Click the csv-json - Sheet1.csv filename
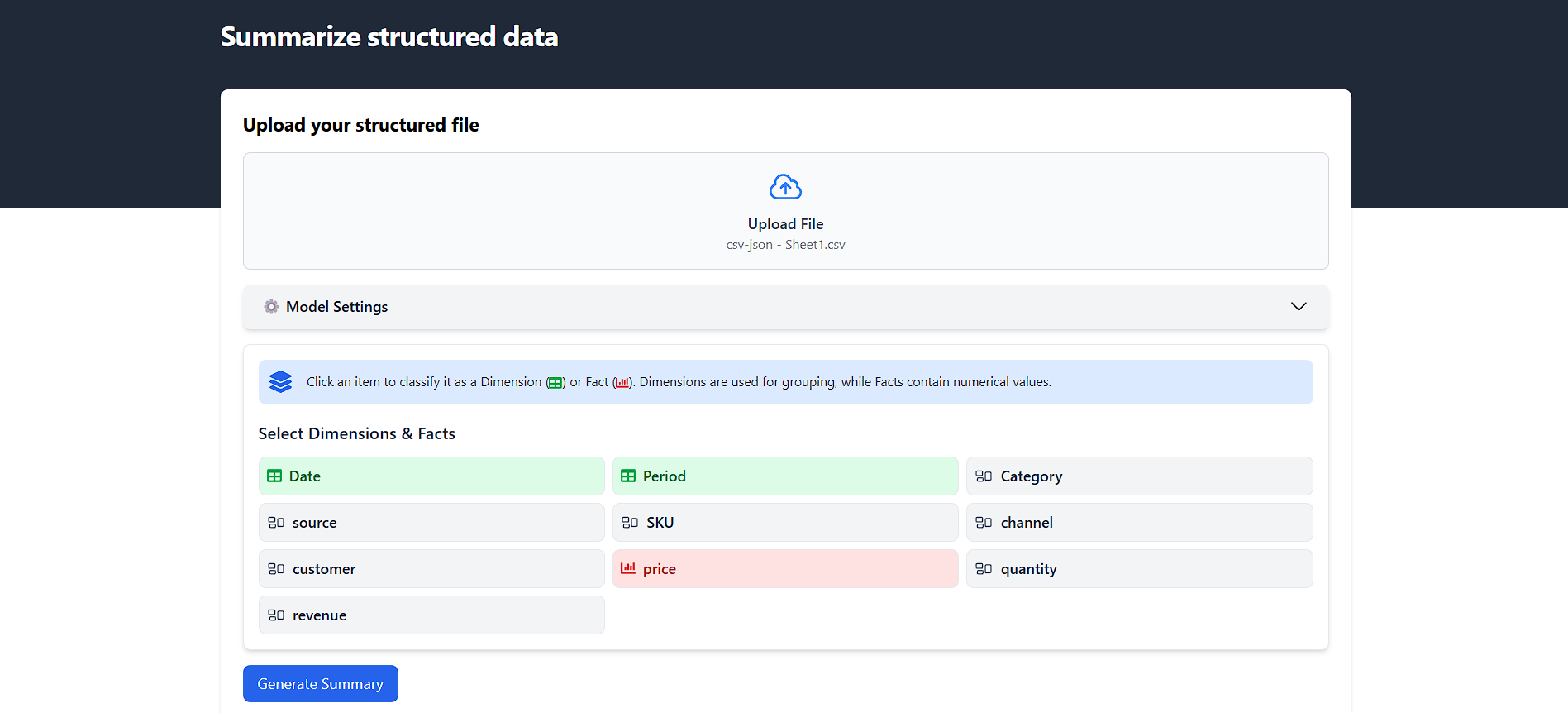 (x=785, y=245)
